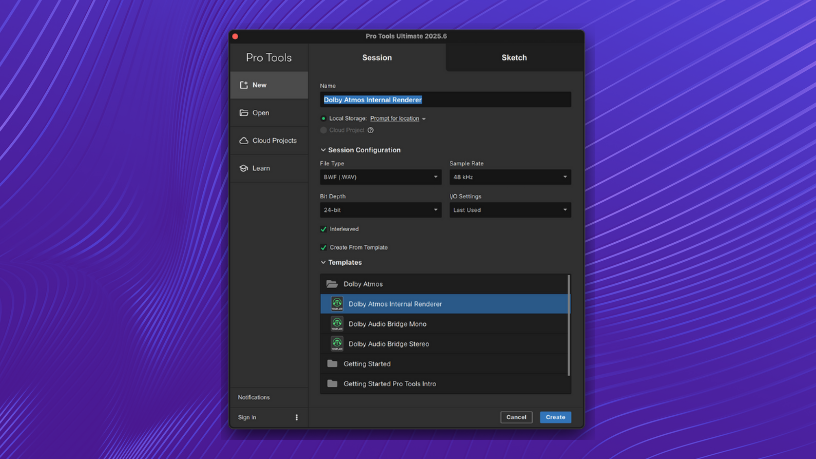This screenshot has width=816, height=459.
Task: Select the Dolby Audio Bridge Mono template
Action: [x=444, y=324]
